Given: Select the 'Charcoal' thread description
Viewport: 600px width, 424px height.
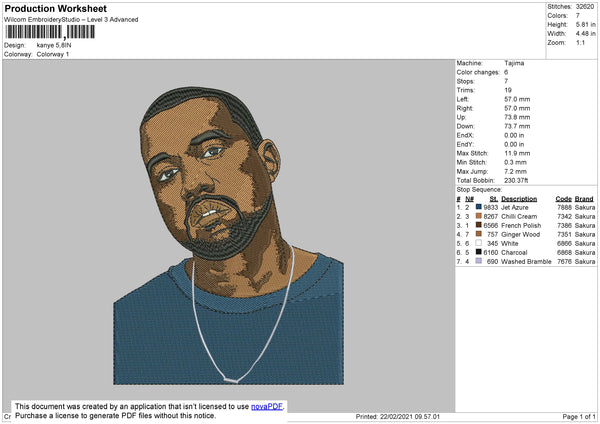Looking at the screenshot, I should coord(514,253).
